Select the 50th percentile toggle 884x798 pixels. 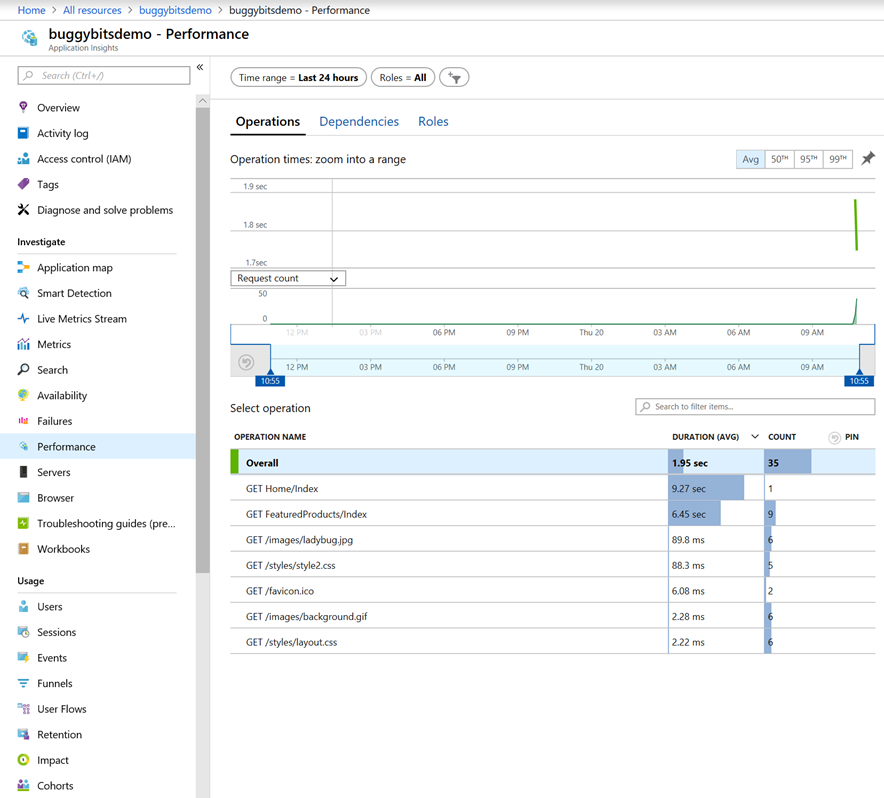(x=780, y=160)
